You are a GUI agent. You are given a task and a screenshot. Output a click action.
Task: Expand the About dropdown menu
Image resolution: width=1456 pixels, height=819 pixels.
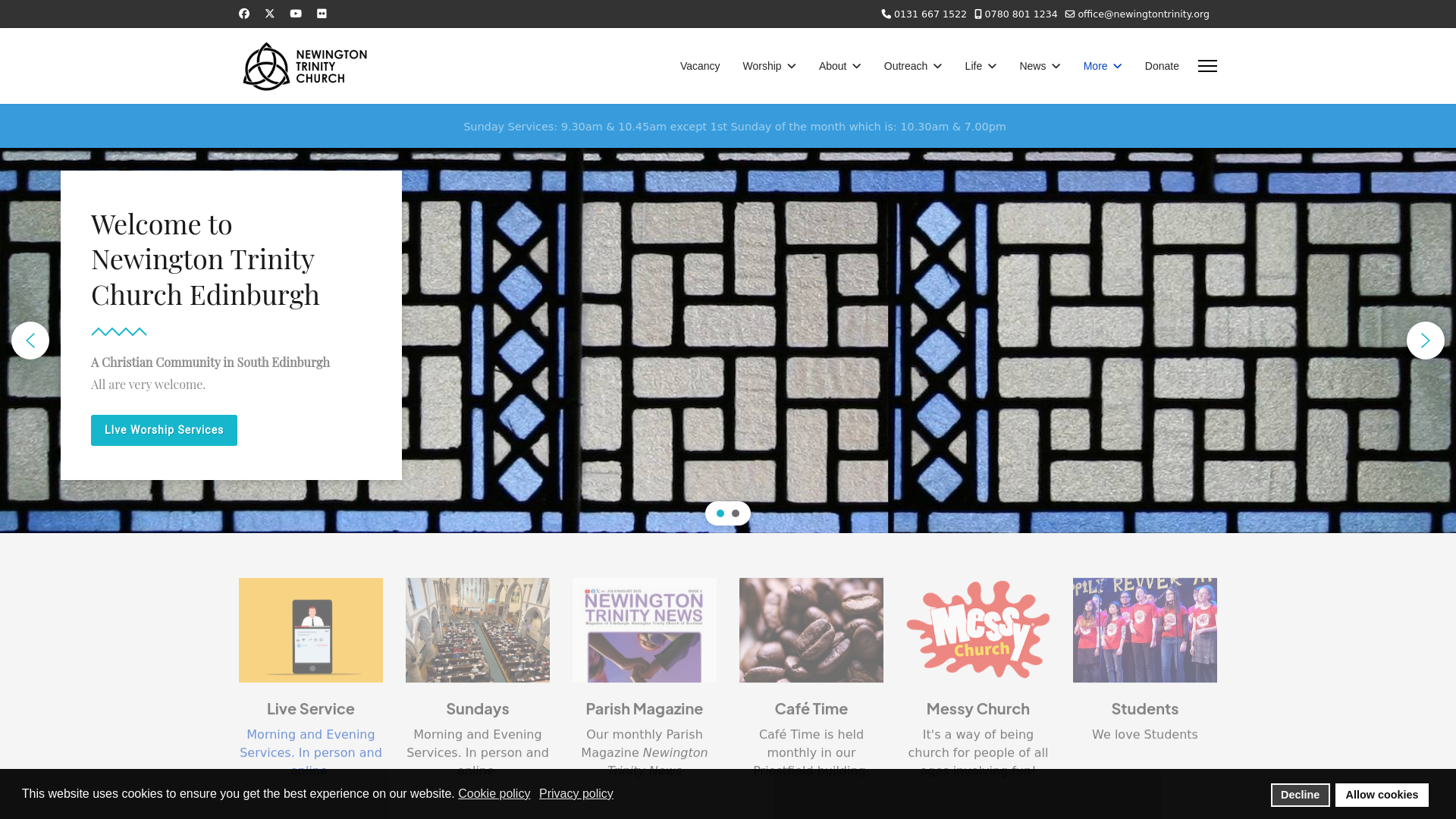tap(839, 66)
